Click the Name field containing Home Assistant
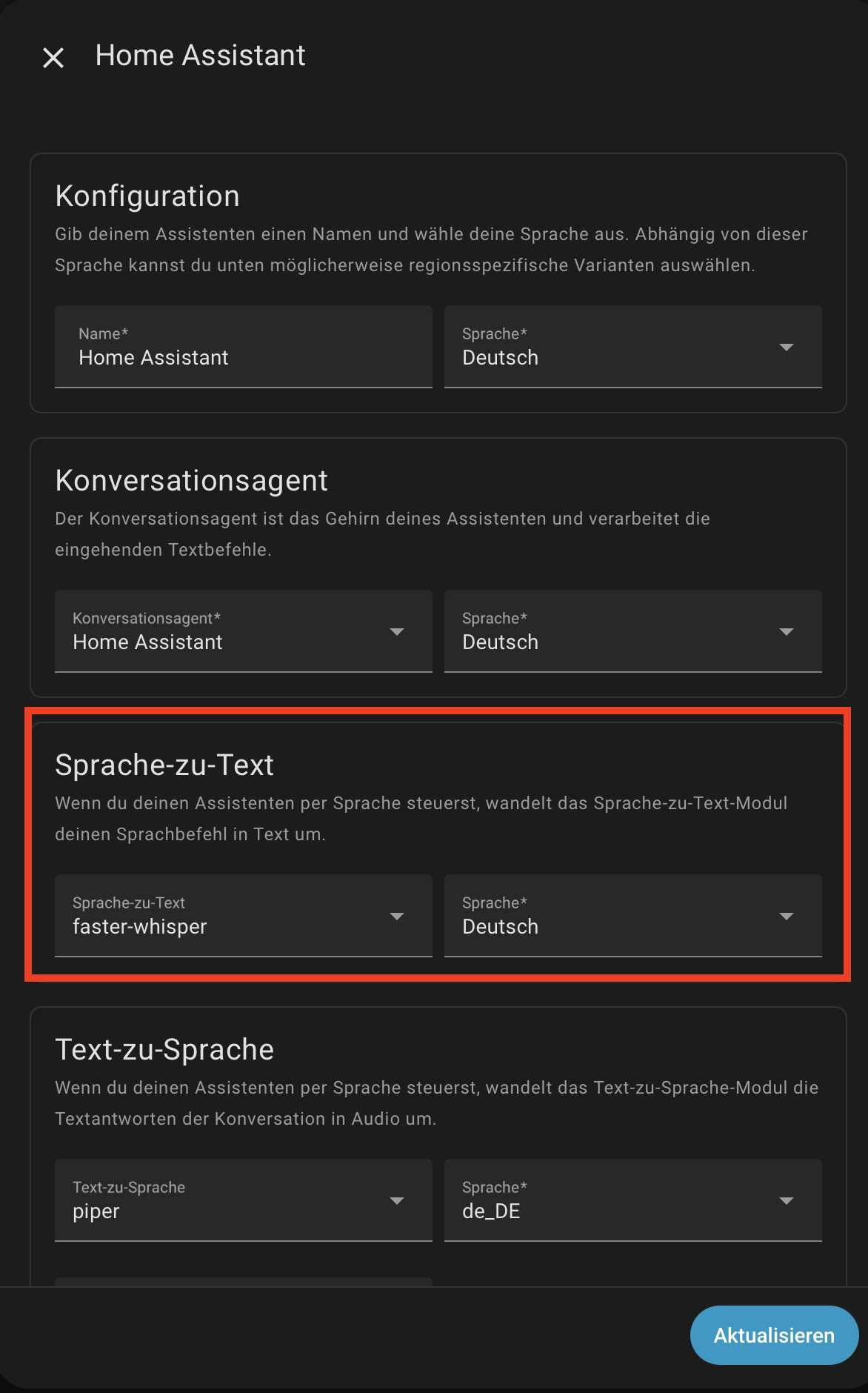This screenshot has width=868, height=1393. click(x=244, y=347)
